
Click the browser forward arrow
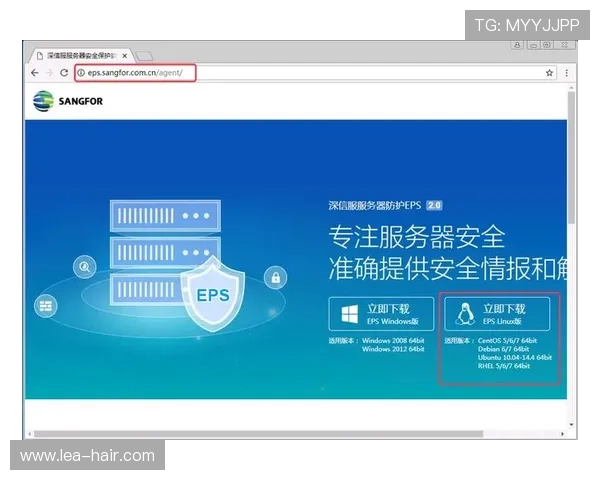pyautogui.click(x=49, y=73)
